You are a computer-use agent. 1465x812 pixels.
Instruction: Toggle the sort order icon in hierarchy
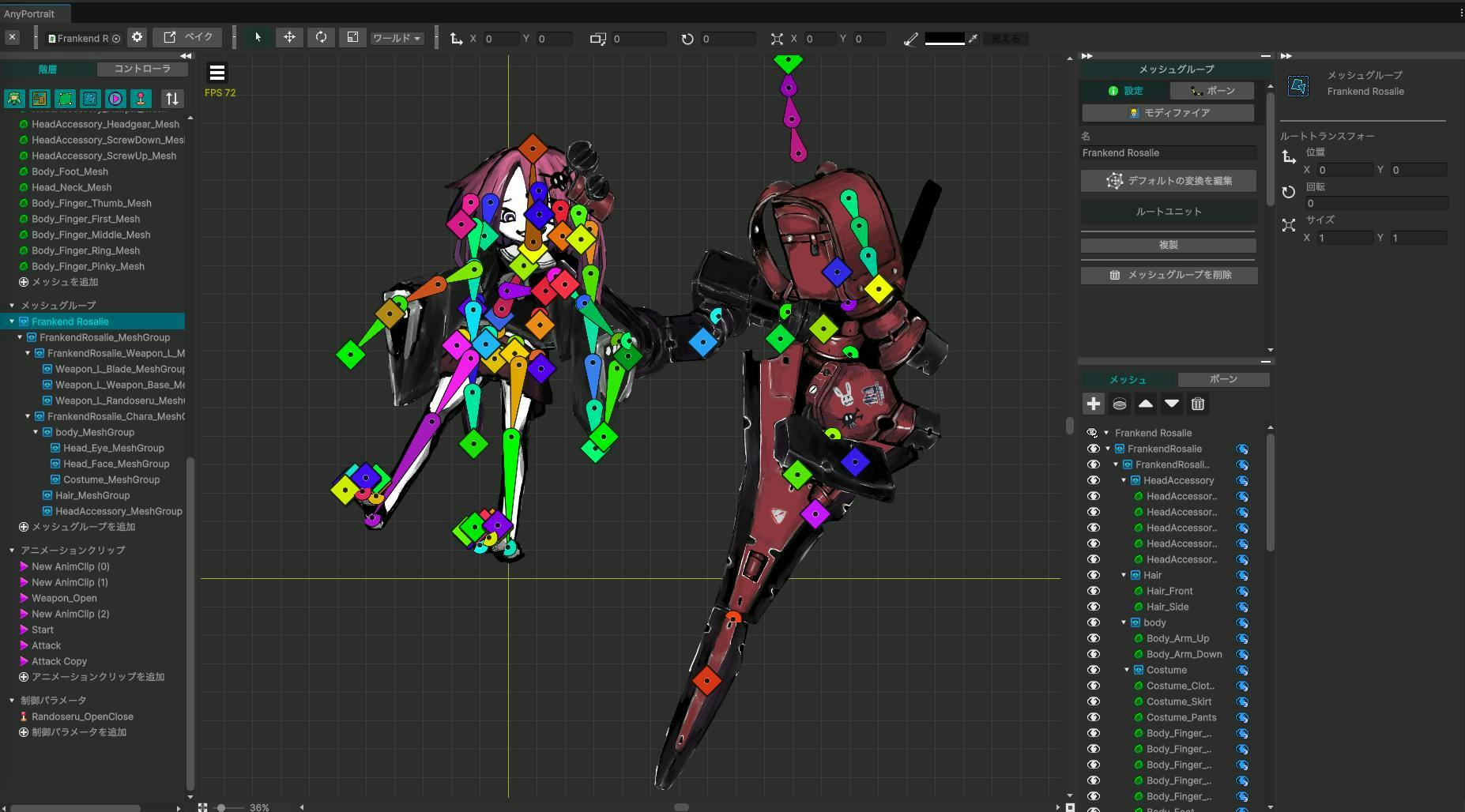pos(171,99)
